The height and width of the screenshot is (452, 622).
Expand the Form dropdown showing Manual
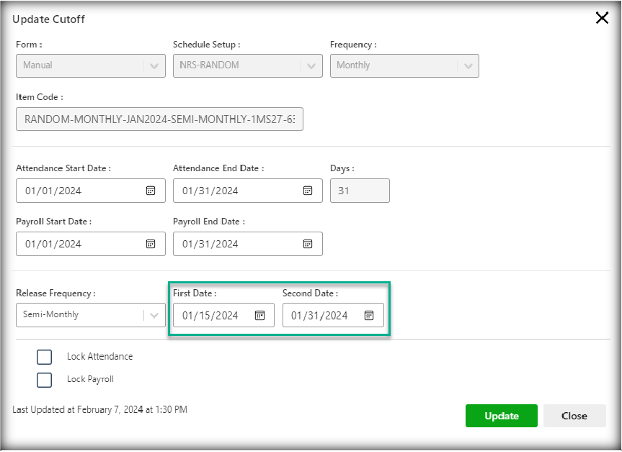pyautogui.click(x=154, y=66)
